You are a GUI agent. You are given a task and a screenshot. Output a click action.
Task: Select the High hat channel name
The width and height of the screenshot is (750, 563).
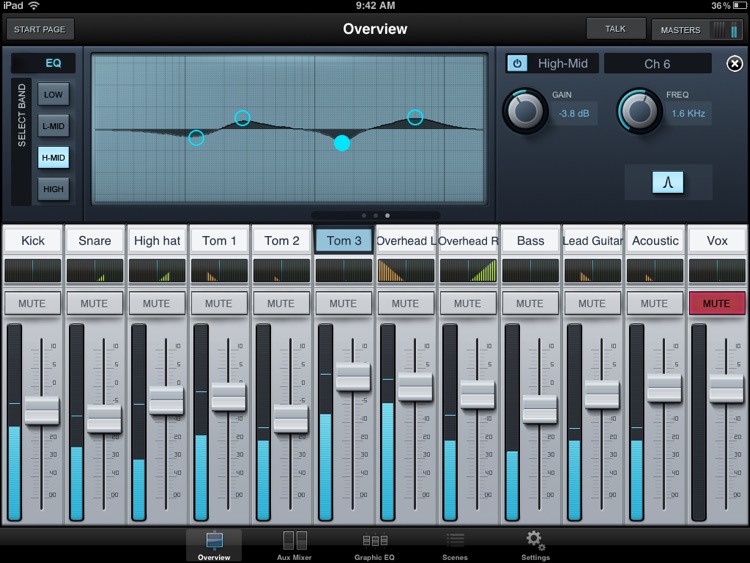coord(157,240)
